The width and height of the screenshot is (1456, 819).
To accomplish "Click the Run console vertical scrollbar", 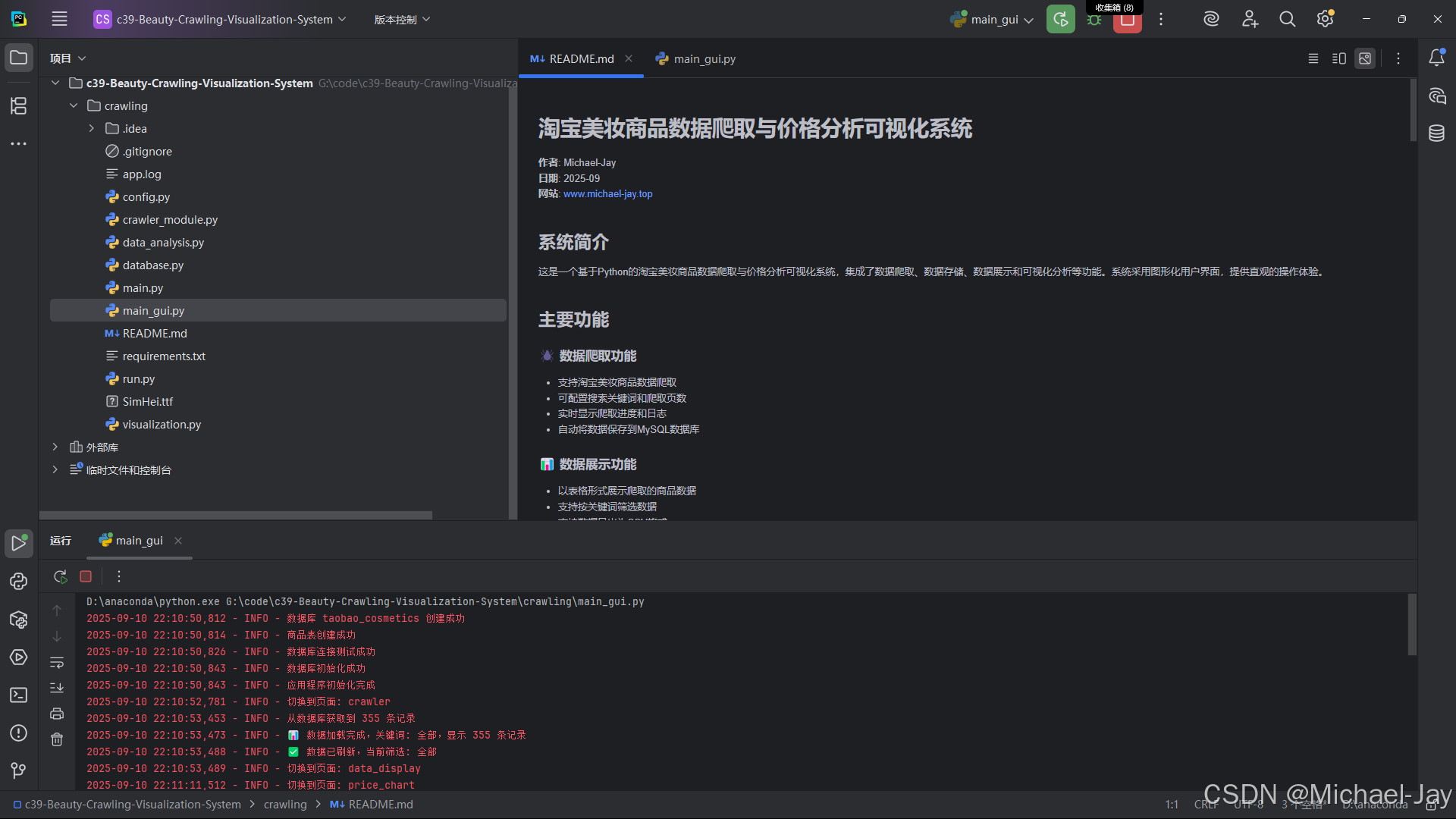I will tap(1412, 625).
